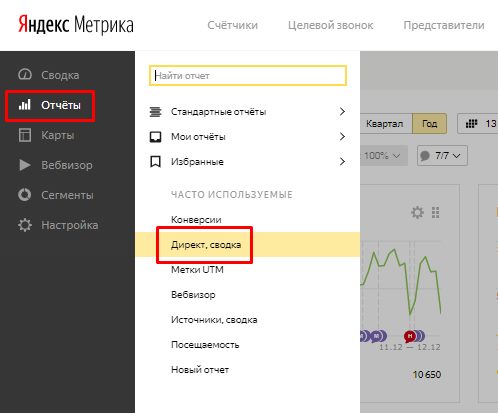Click the Отчёты bar chart icon
Viewport: 498px width, 413px height.
25,105
